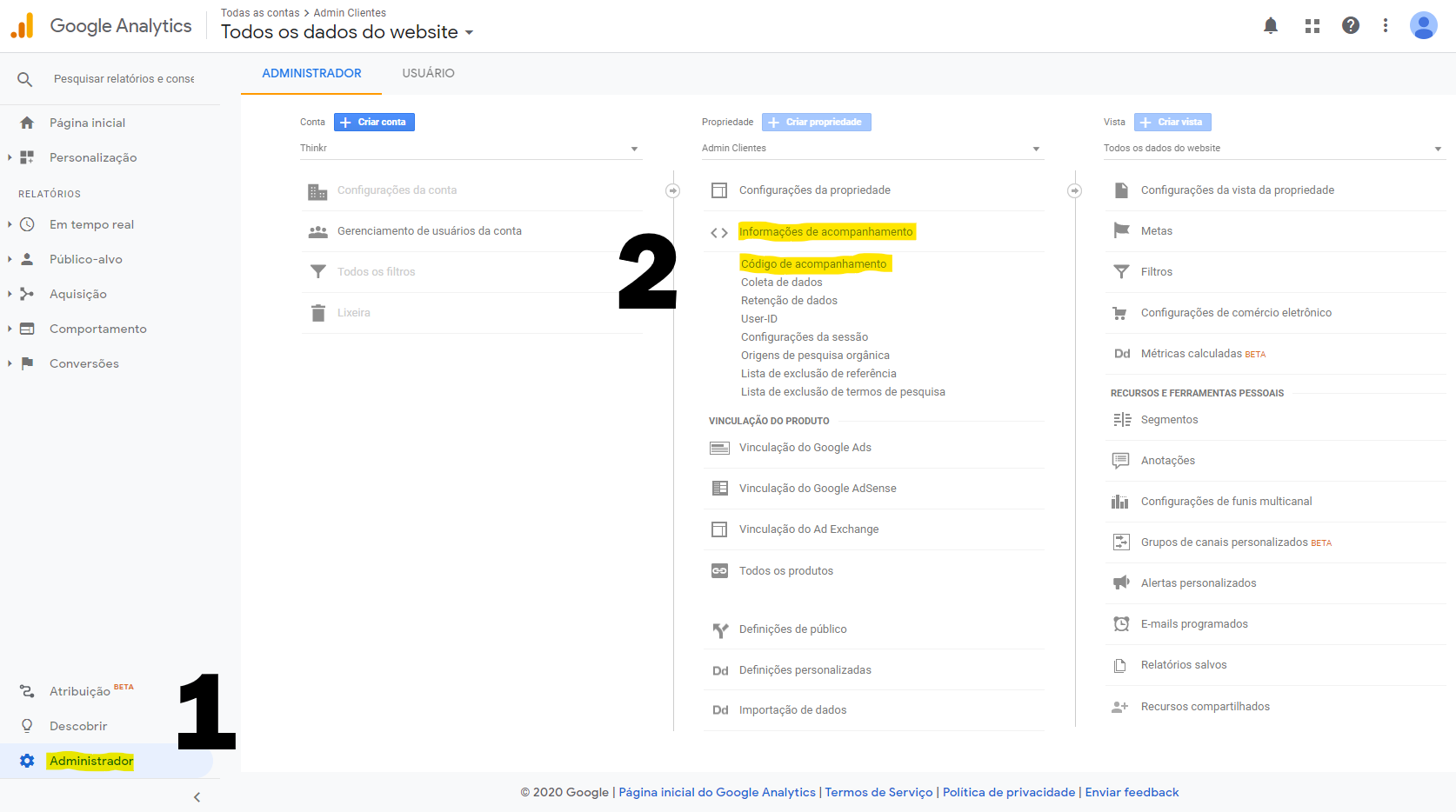Click the Informações de acompanhamento code brackets icon
1456x812 pixels.
click(x=719, y=232)
